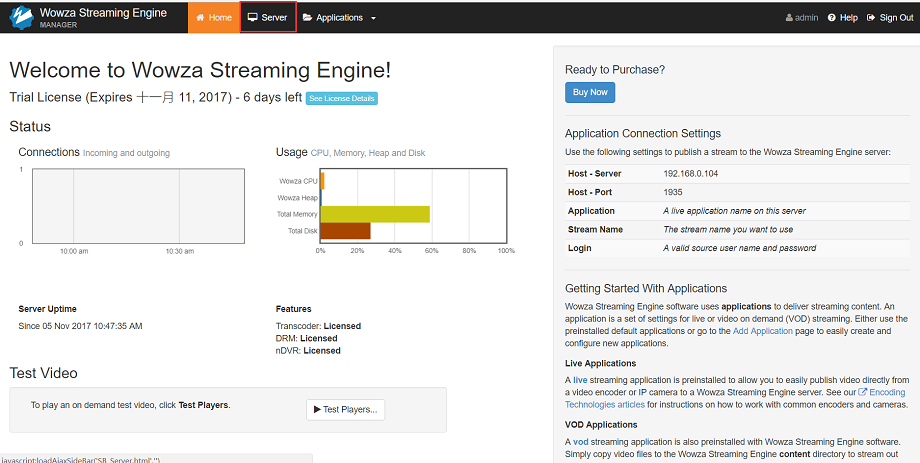
Task: Click the Live Applications subheading
Action: click(600, 363)
